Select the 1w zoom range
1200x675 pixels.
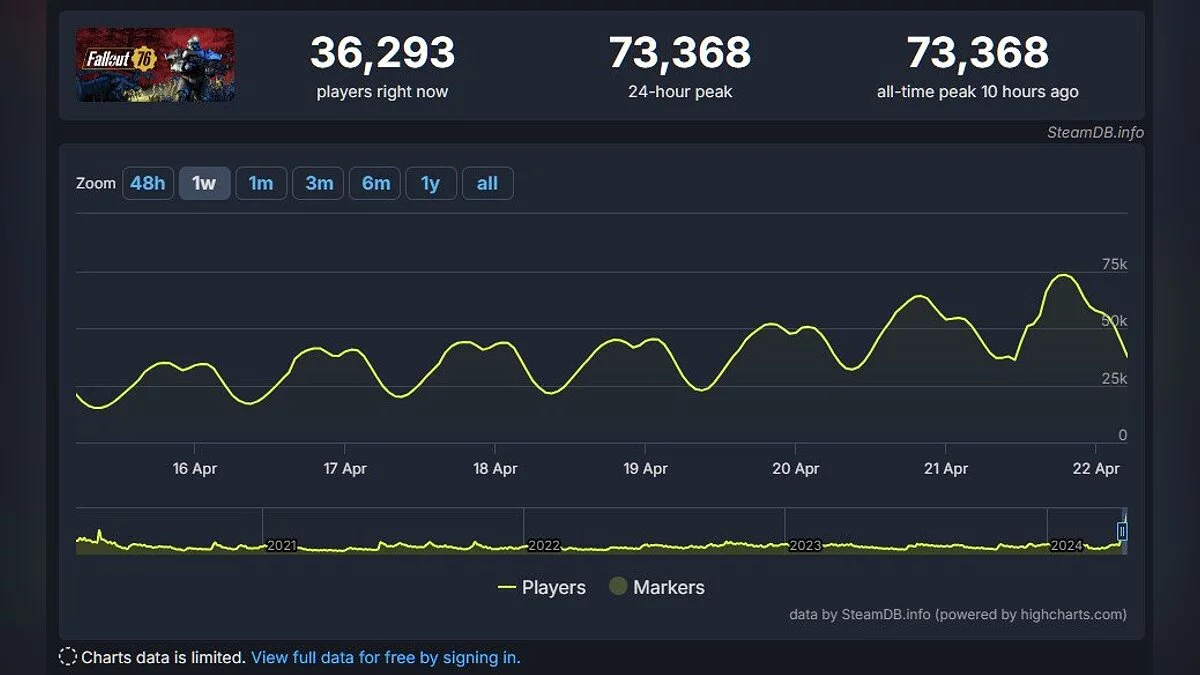pos(204,183)
